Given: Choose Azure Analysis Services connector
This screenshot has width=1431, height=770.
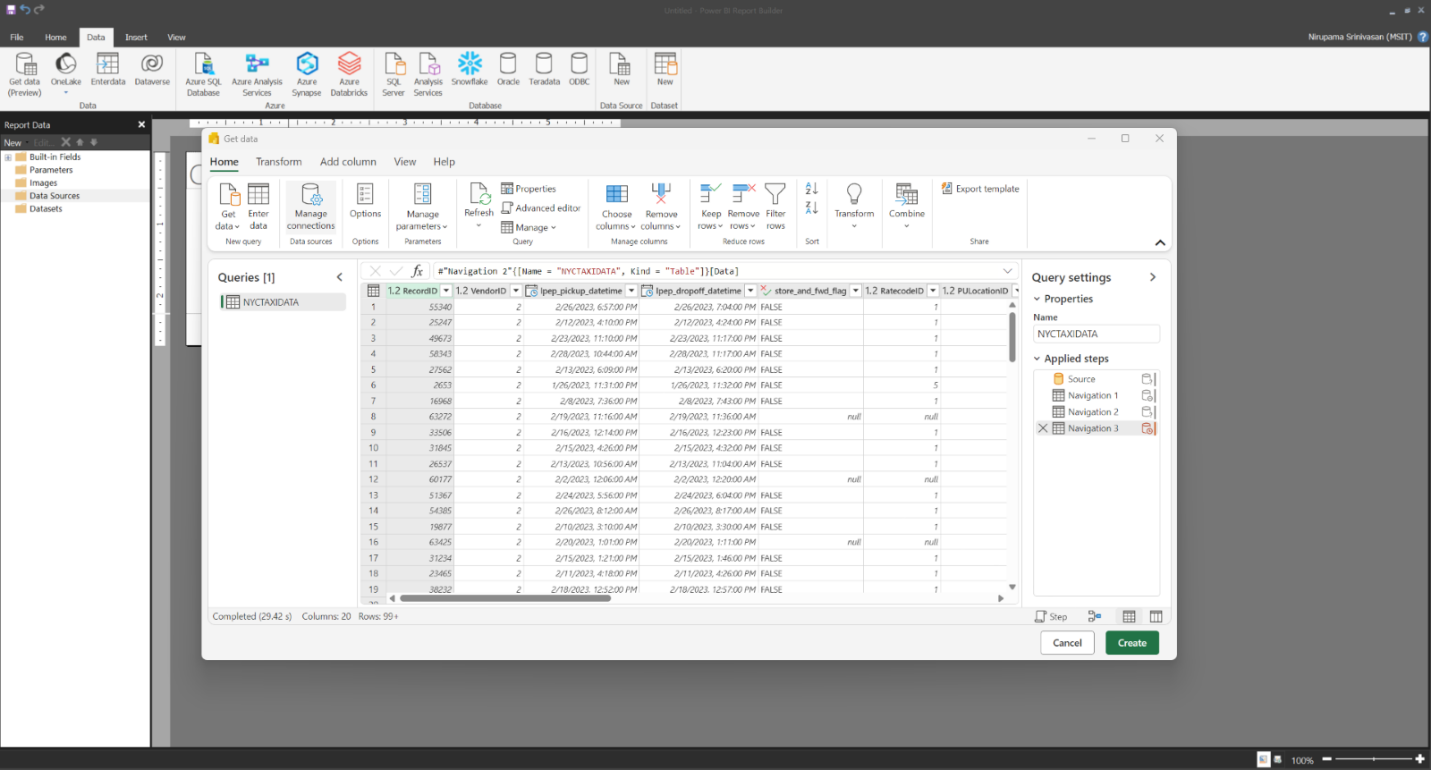Looking at the screenshot, I should [257, 75].
